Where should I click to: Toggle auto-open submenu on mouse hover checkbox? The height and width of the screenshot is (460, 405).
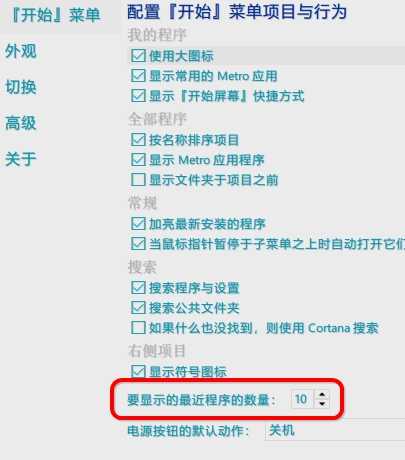138,244
